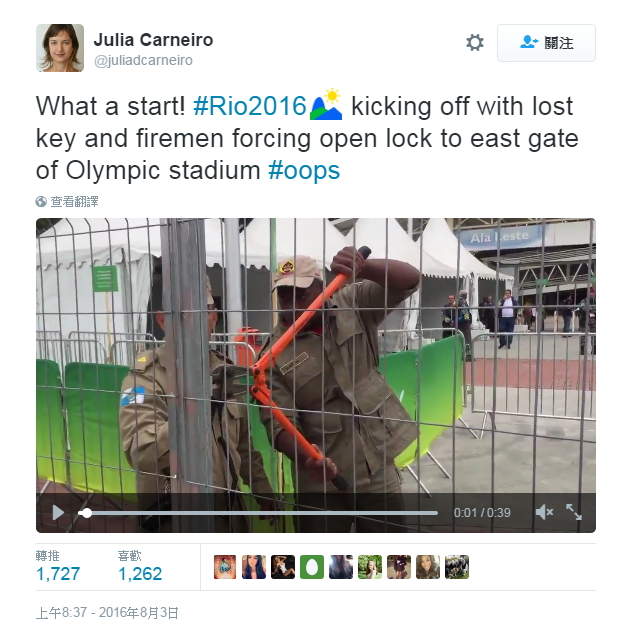View the 1,262 likes count

140,573
